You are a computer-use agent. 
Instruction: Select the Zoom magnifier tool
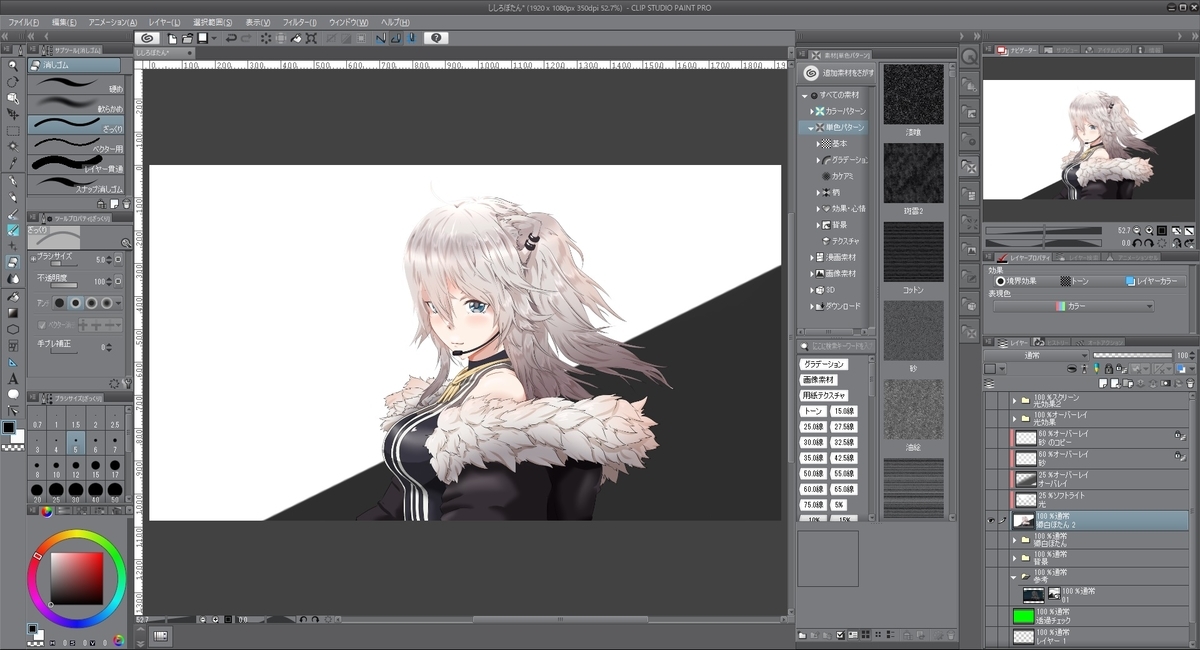point(13,65)
